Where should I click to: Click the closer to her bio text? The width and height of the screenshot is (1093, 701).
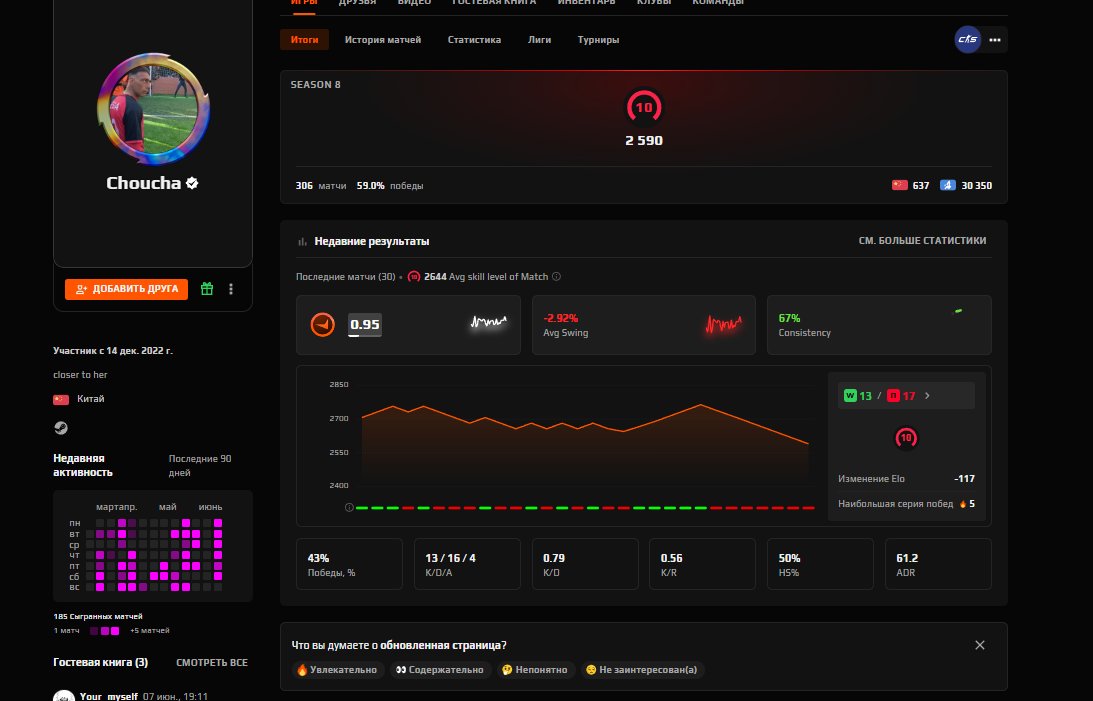tap(80, 375)
